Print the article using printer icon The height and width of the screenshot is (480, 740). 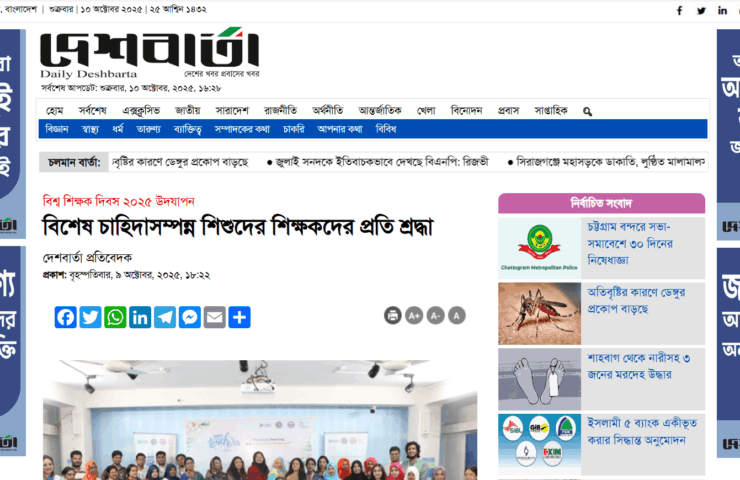point(393,315)
